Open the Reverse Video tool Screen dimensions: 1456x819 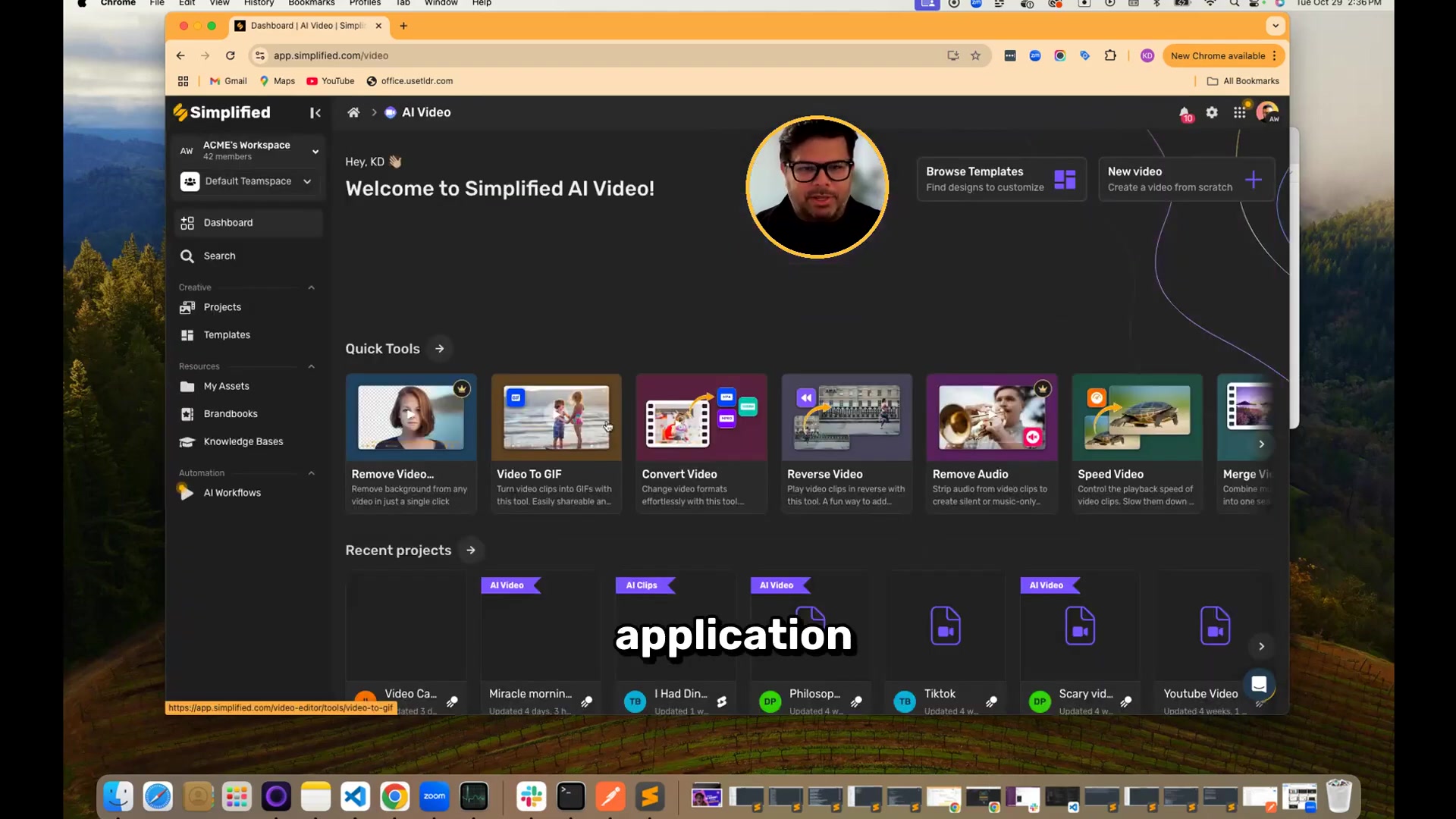click(x=846, y=443)
